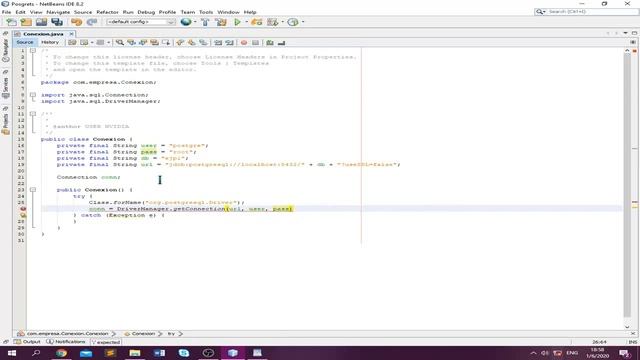This screenshot has width=640, height=360.
Task: Click the Clean and Build Project icon
Action: pyautogui.click(x=221, y=22)
